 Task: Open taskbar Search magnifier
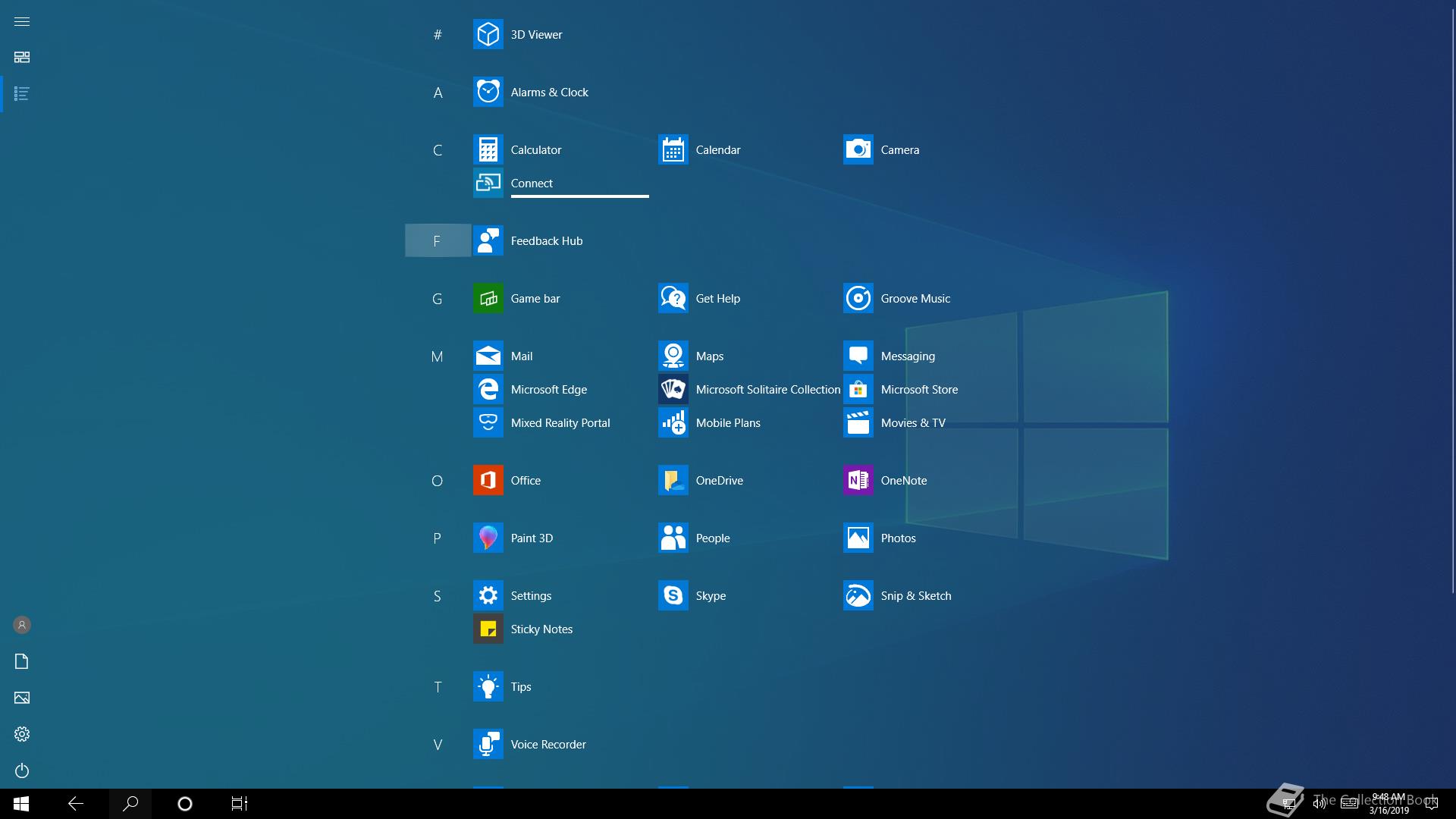coord(130,804)
